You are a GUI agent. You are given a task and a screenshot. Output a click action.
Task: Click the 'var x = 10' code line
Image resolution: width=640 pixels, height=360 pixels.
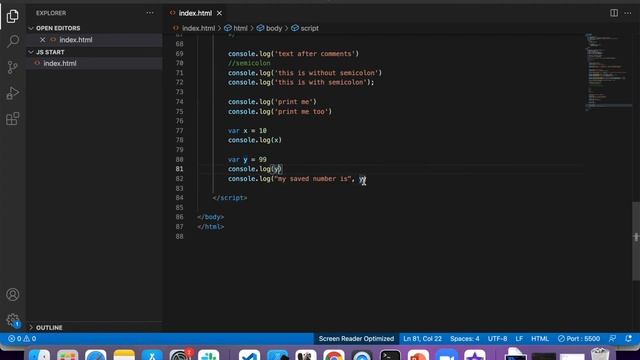pyautogui.click(x=247, y=131)
